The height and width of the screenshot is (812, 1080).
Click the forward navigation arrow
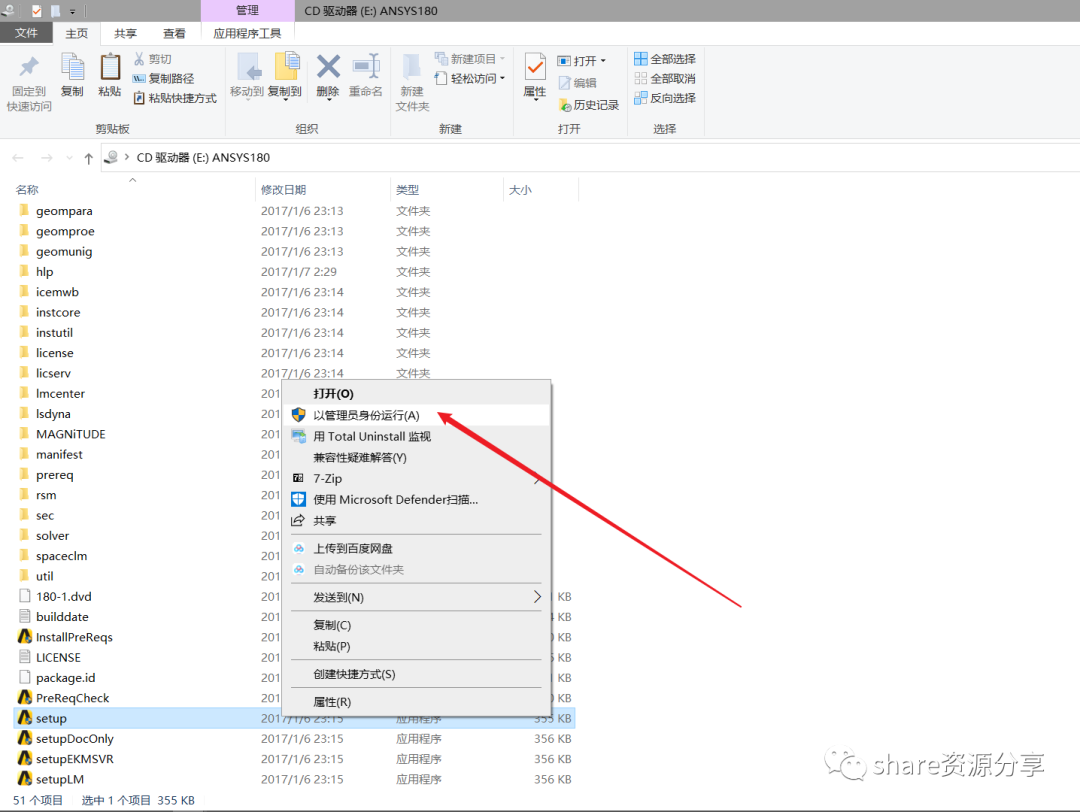point(47,158)
